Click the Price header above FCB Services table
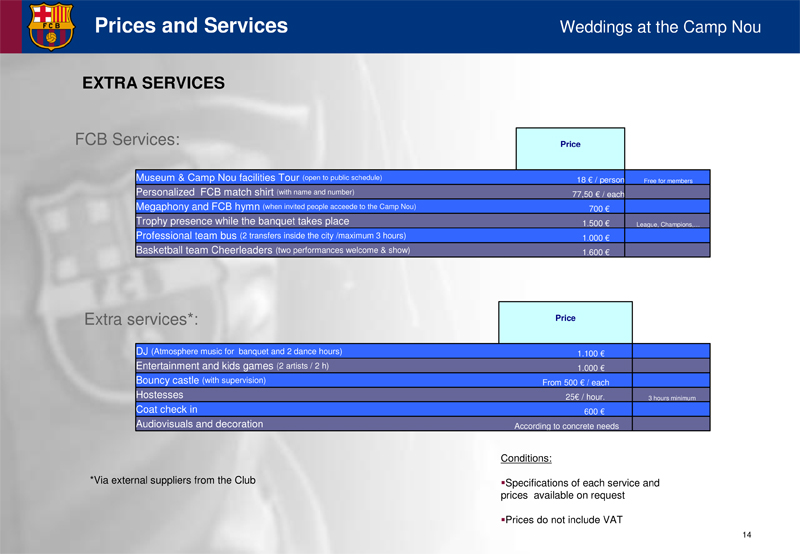Screen dimensions: 800x554 click(570, 145)
